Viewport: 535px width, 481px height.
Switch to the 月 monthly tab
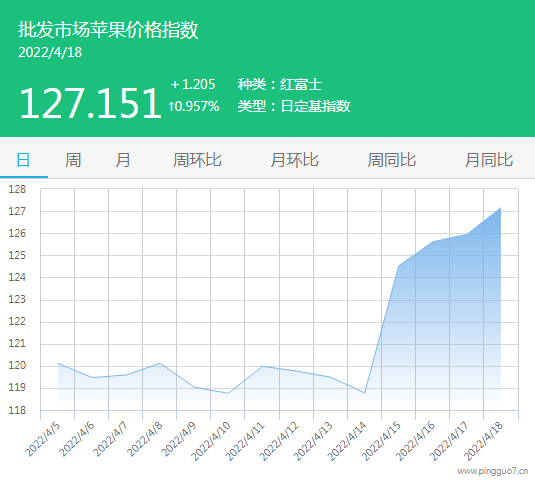point(123,160)
